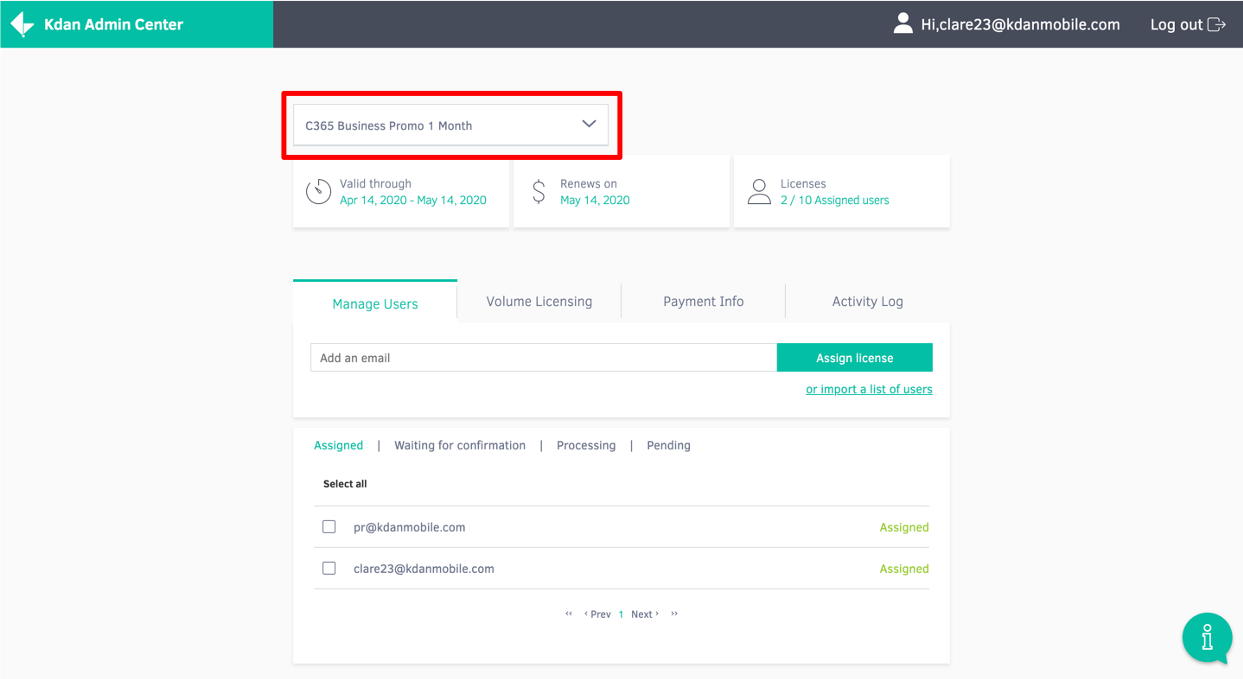Open the C365 Business Promo 1 Month dropdown
Image resolution: width=1243 pixels, height=679 pixels.
pyautogui.click(x=450, y=125)
